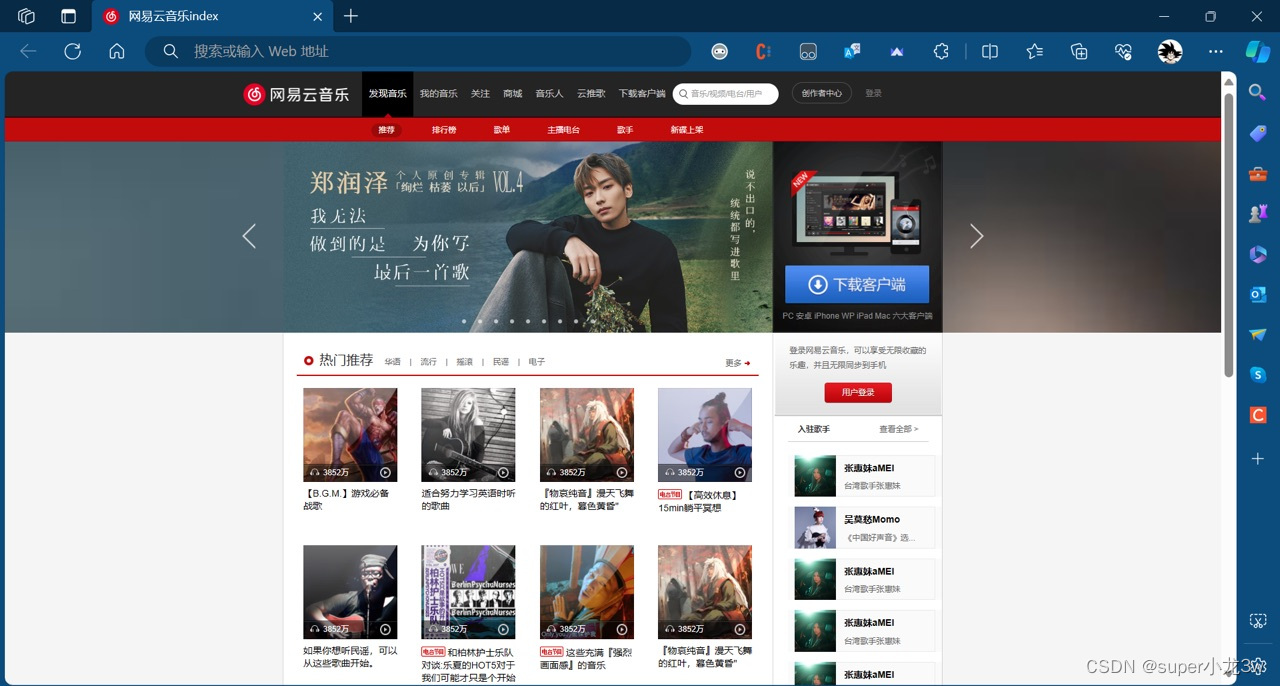
Task: Open the browser home page icon
Action: pyautogui.click(x=117, y=51)
